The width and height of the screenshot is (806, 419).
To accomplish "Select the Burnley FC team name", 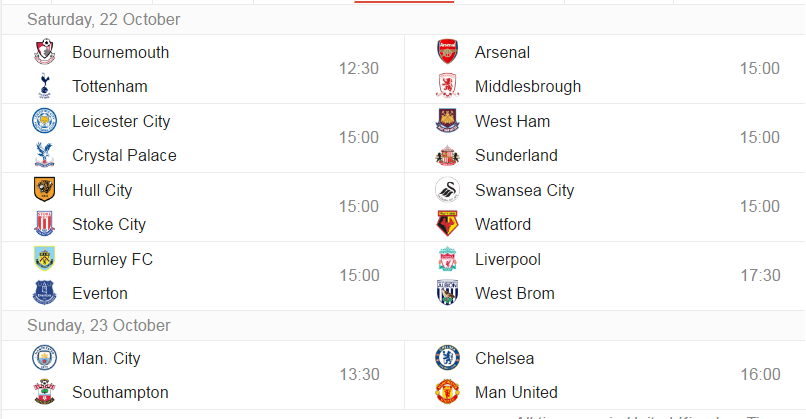I will click(113, 259).
